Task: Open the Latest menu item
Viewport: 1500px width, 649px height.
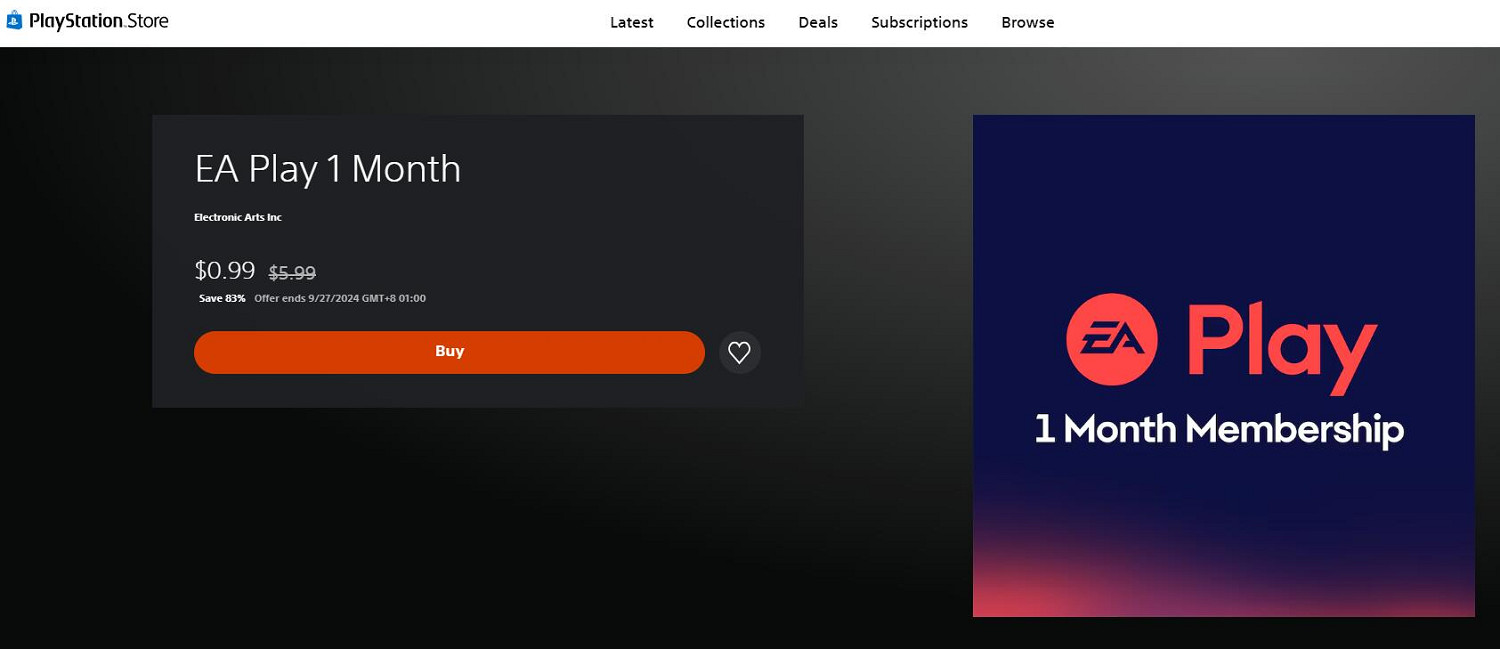Action: pos(631,22)
